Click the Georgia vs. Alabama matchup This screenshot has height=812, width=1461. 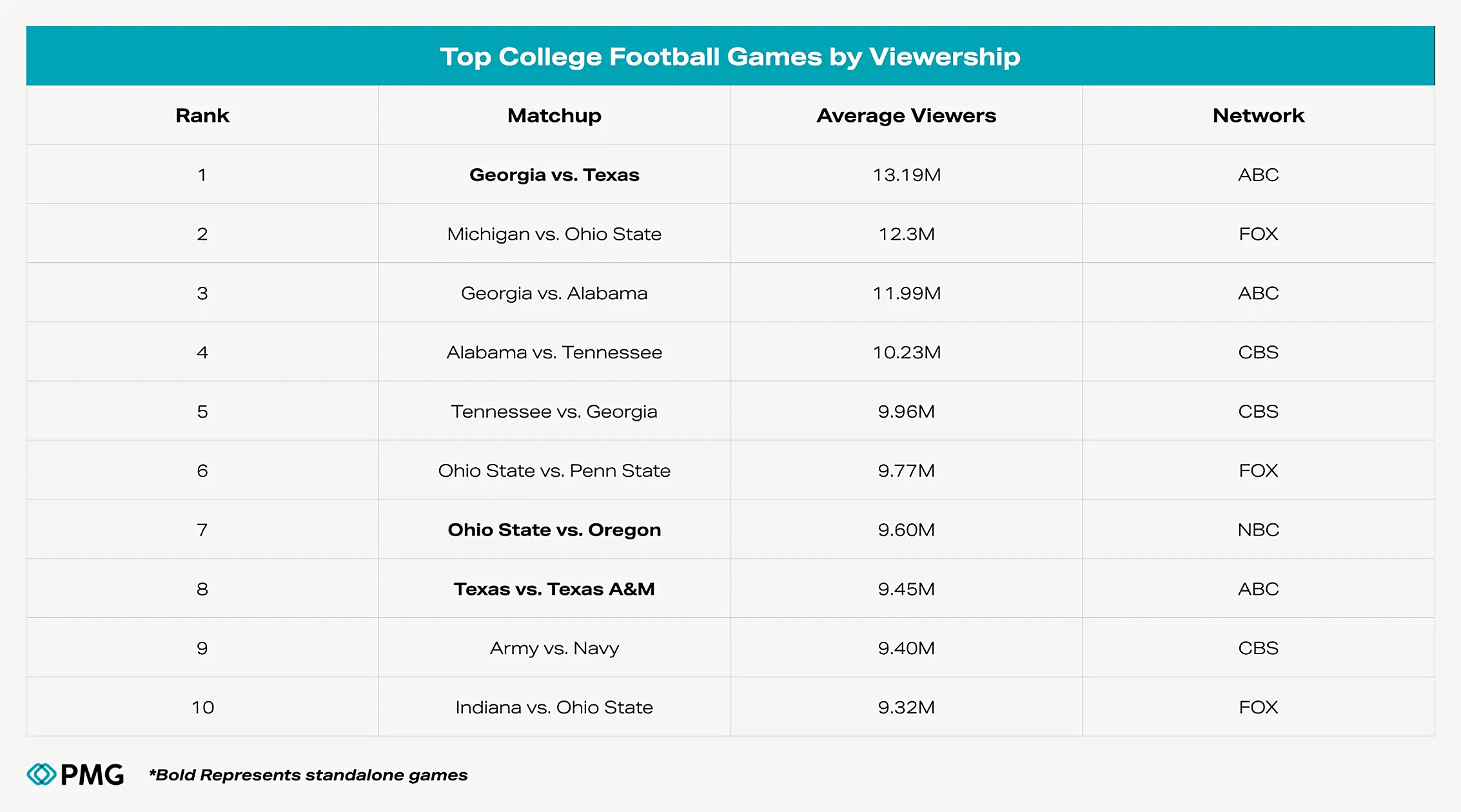[554, 293]
